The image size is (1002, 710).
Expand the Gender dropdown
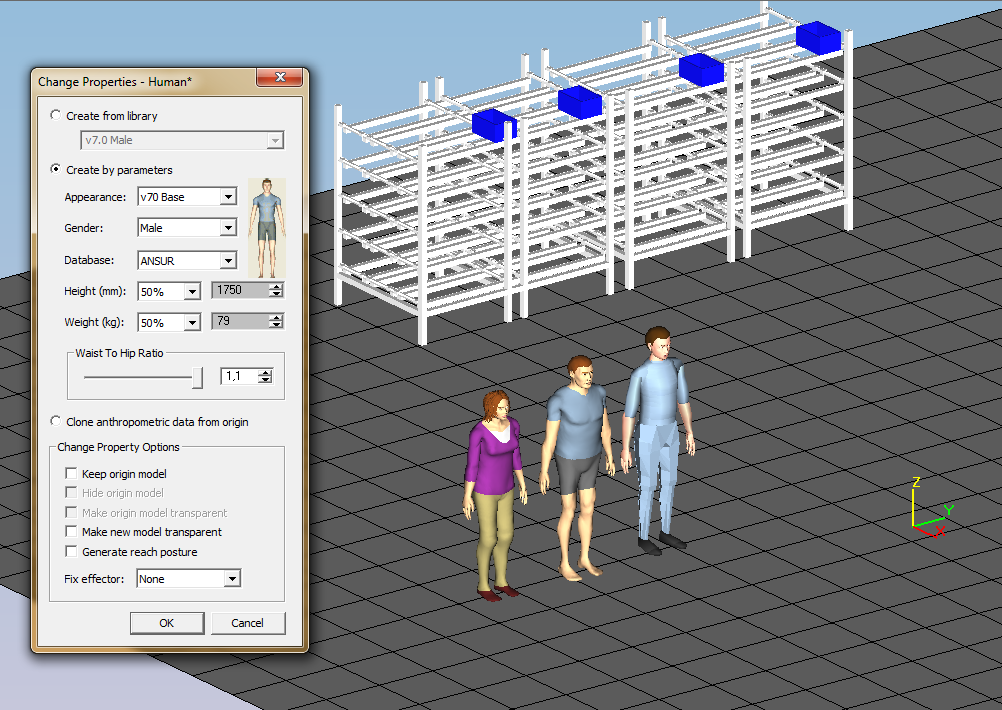tap(228, 228)
